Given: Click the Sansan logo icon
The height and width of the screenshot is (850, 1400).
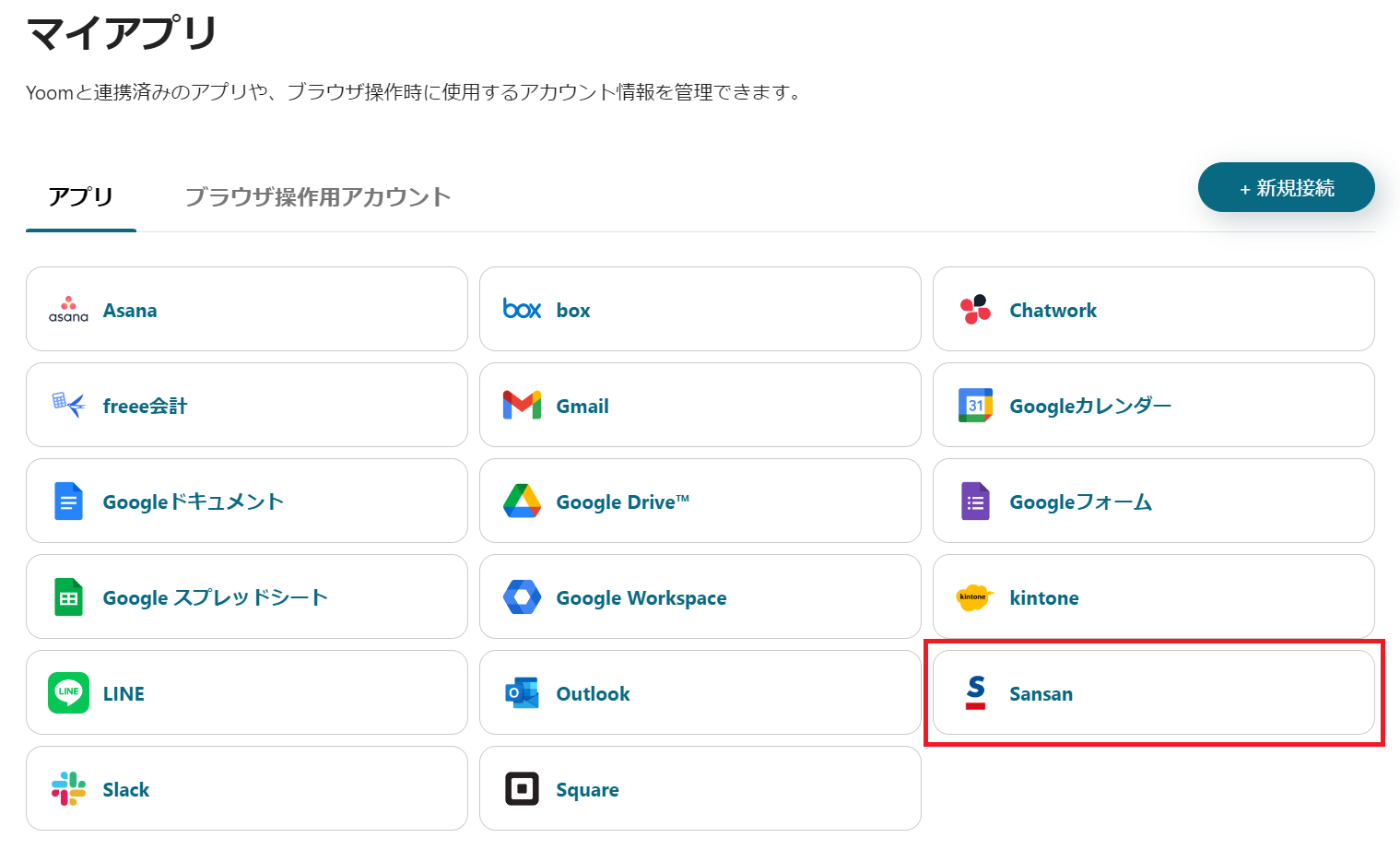Looking at the screenshot, I should click(975, 693).
